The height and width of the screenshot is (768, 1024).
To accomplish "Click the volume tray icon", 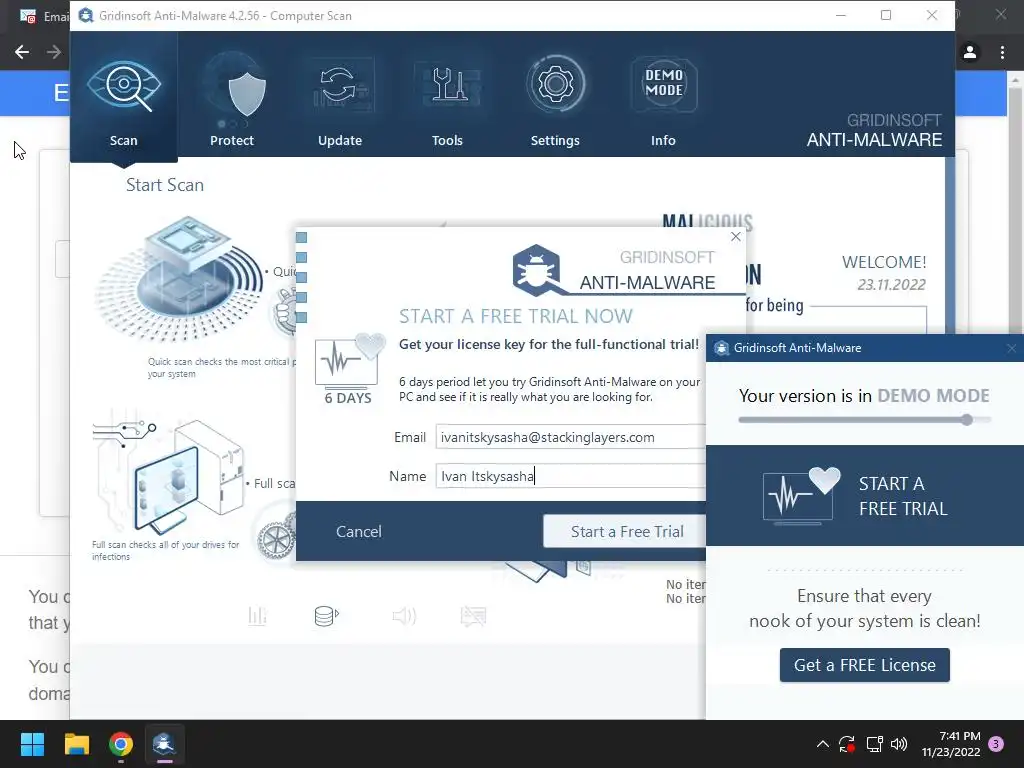I will click(899, 744).
